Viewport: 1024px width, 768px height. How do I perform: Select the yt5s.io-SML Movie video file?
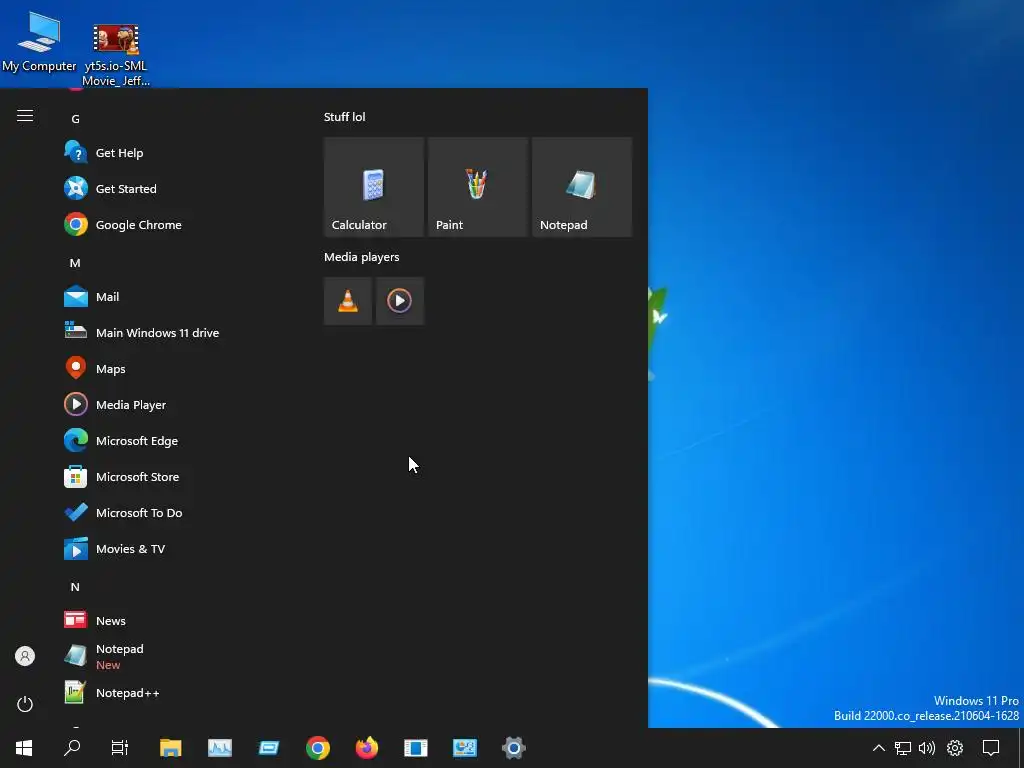point(116,56)
